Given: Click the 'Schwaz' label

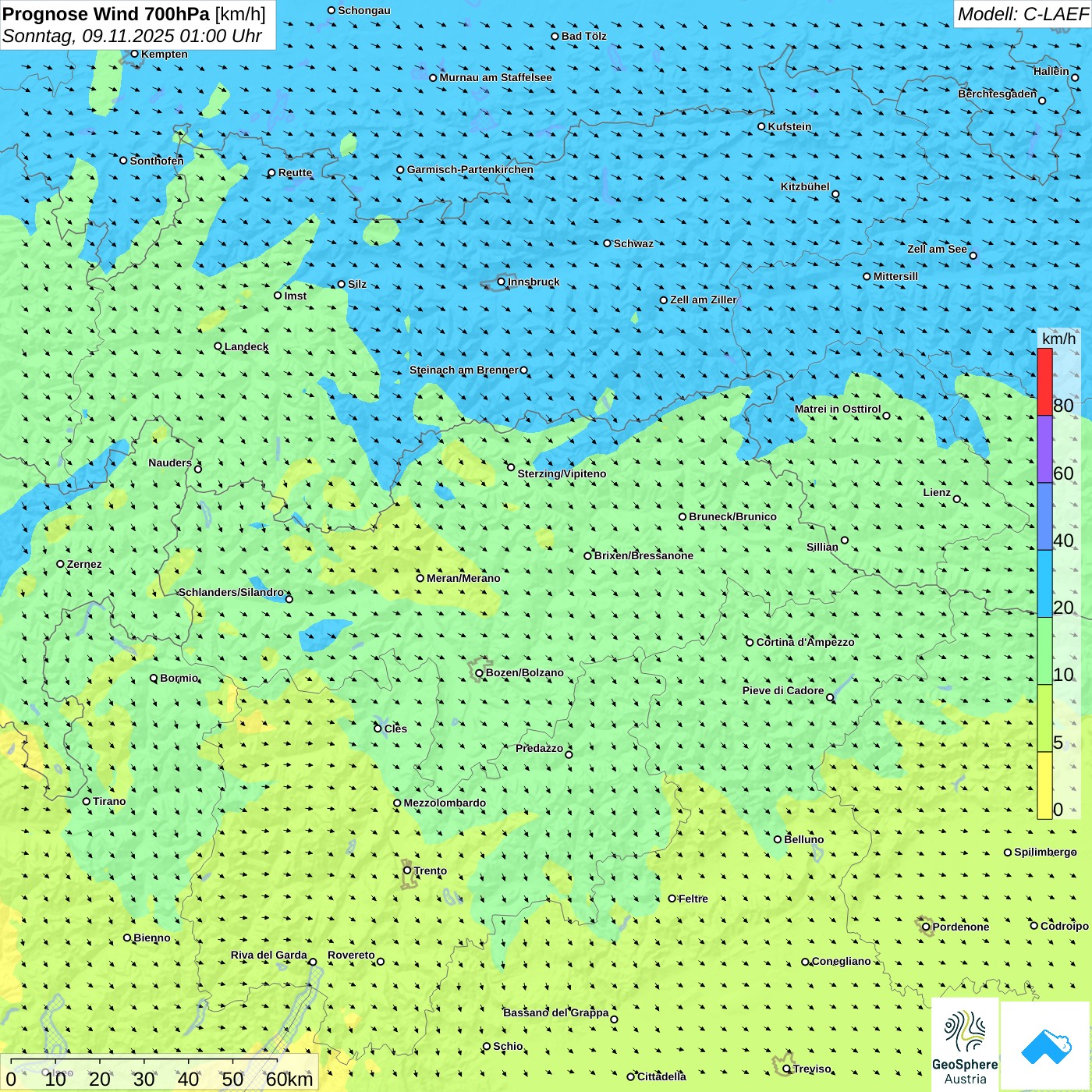Looking at the screenshot, I should pos(633,243).
